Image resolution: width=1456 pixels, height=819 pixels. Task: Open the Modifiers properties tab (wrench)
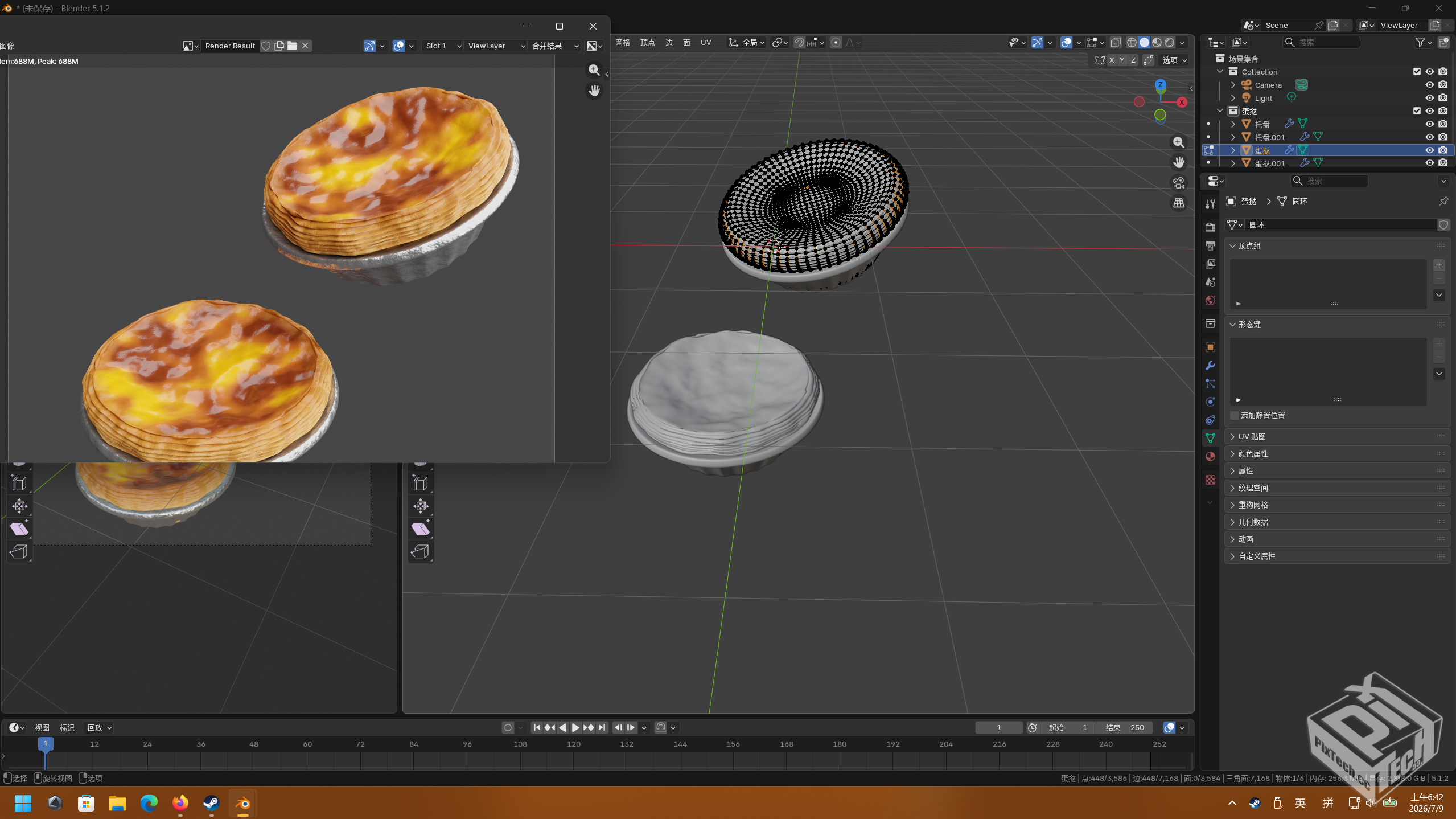1210,365
